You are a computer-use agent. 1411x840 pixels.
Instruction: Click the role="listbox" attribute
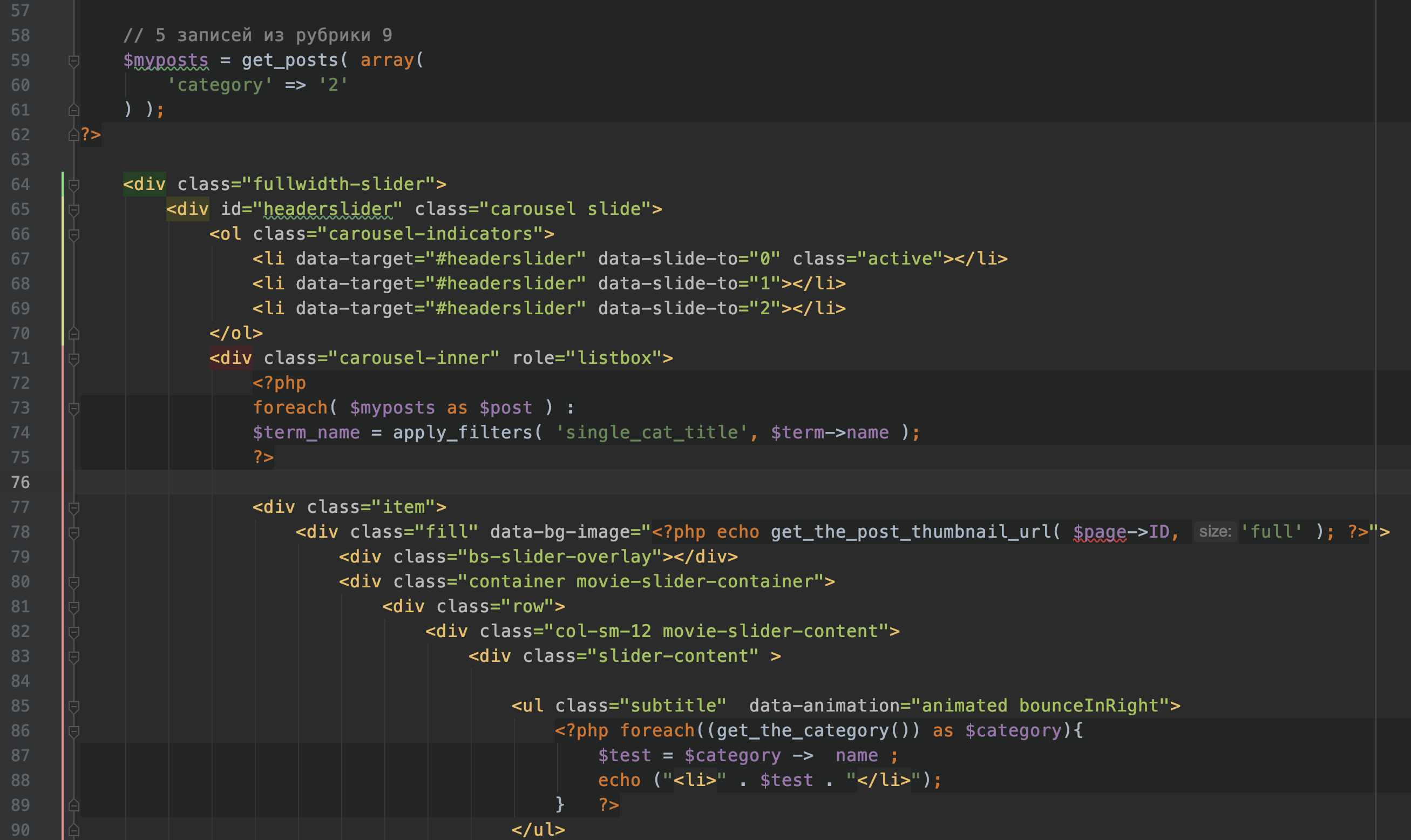coord(587,358)
